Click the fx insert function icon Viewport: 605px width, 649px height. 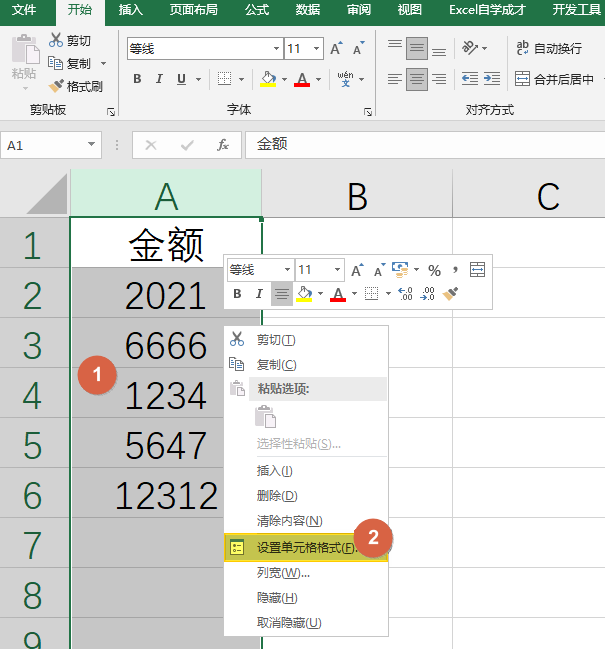(223, 145)
